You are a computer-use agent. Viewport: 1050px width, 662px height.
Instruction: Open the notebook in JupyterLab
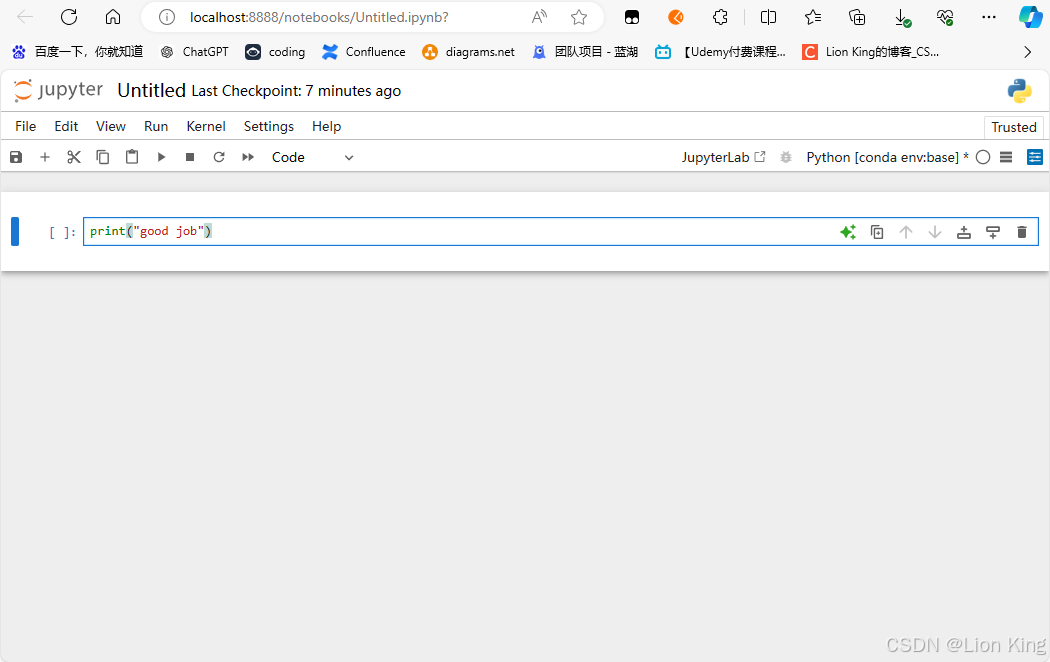pyautogui.click(x=723, y=157)
